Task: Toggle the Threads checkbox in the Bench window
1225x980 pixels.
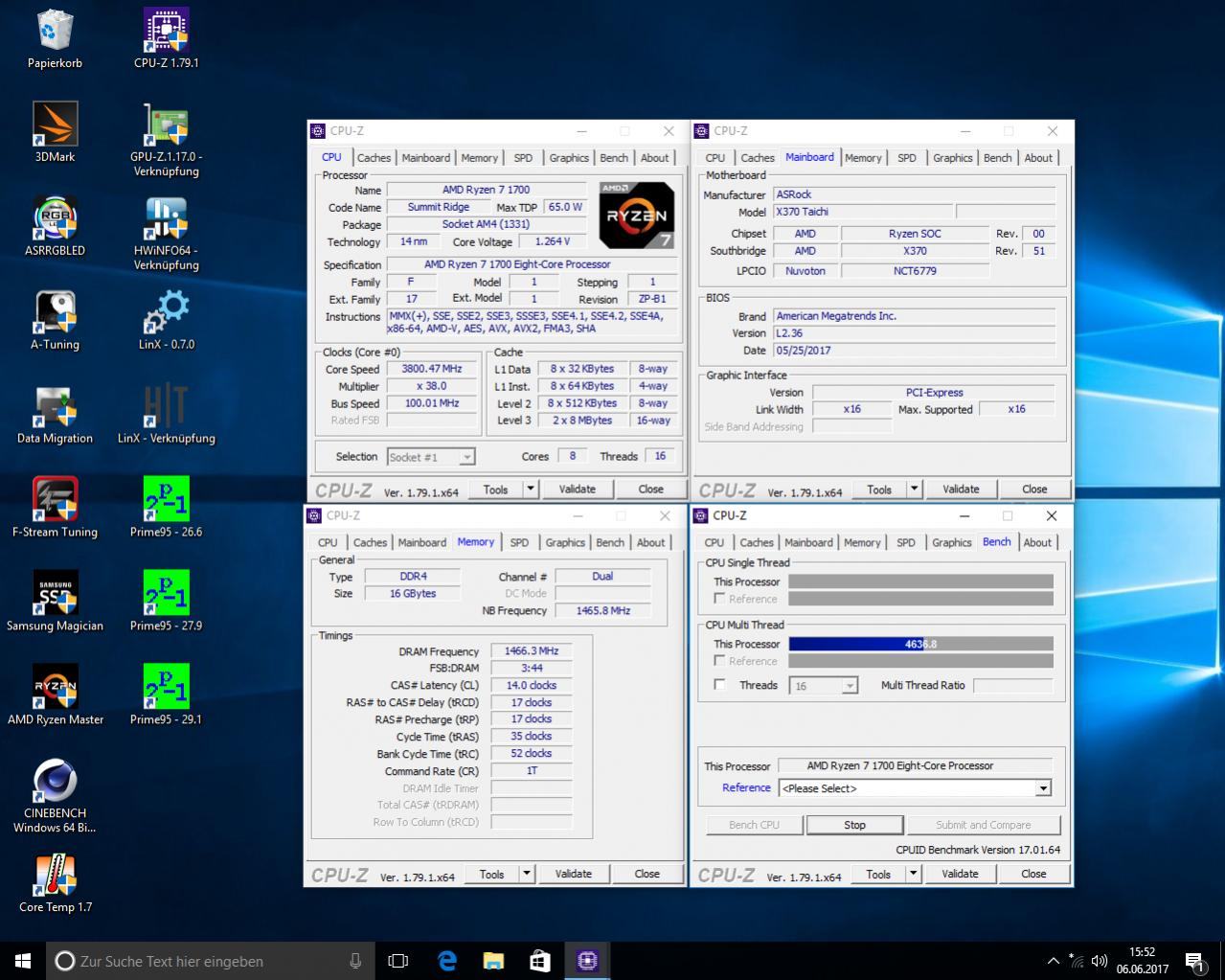Action: (720, 685)
